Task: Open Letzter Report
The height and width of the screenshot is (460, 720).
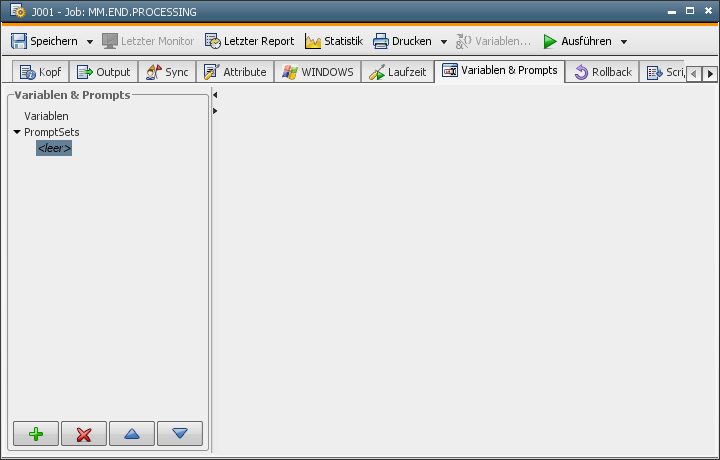Action: pyautogui.click(x=249, y=41)
